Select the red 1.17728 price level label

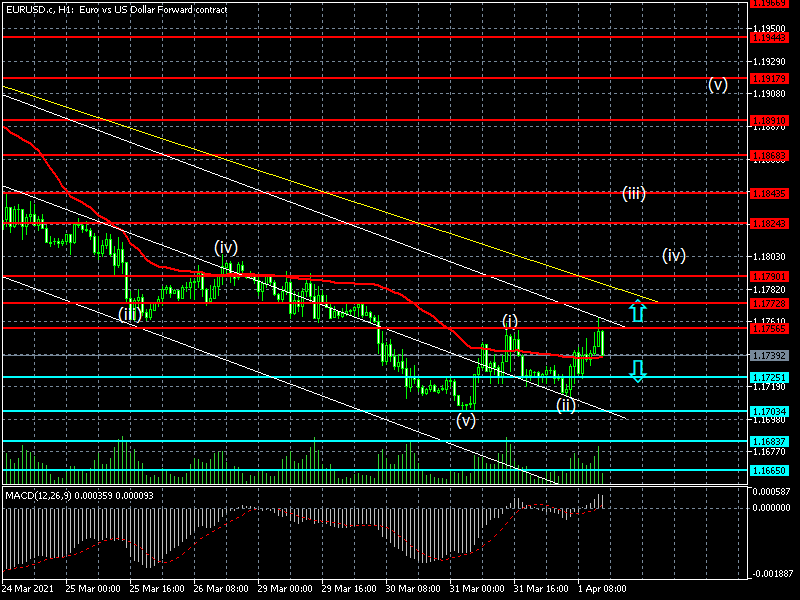click(x=769, y=304)
